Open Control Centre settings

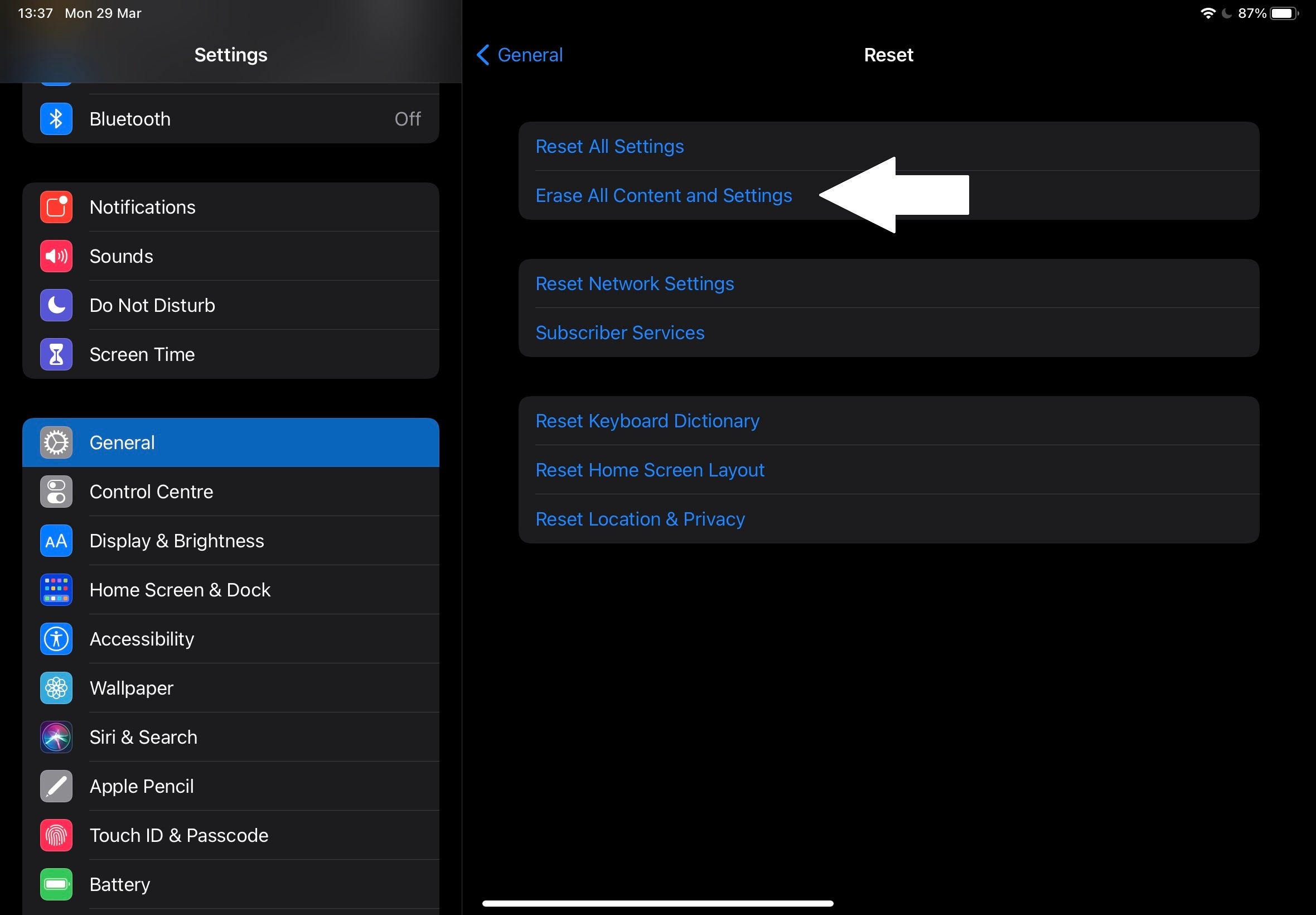(231, 492)
